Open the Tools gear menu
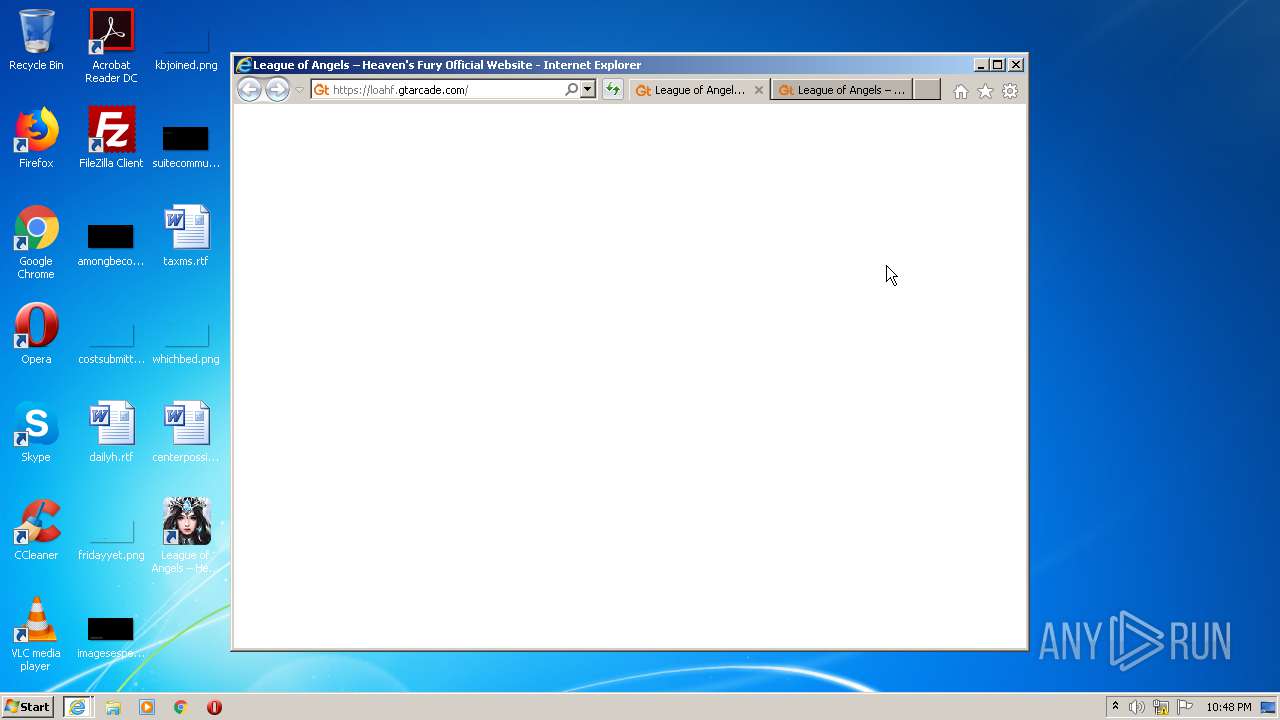 [1010, 91]
